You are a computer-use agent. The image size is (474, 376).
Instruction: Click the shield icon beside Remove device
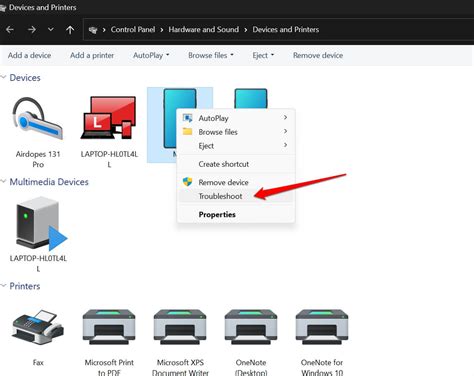coord(188,182)
